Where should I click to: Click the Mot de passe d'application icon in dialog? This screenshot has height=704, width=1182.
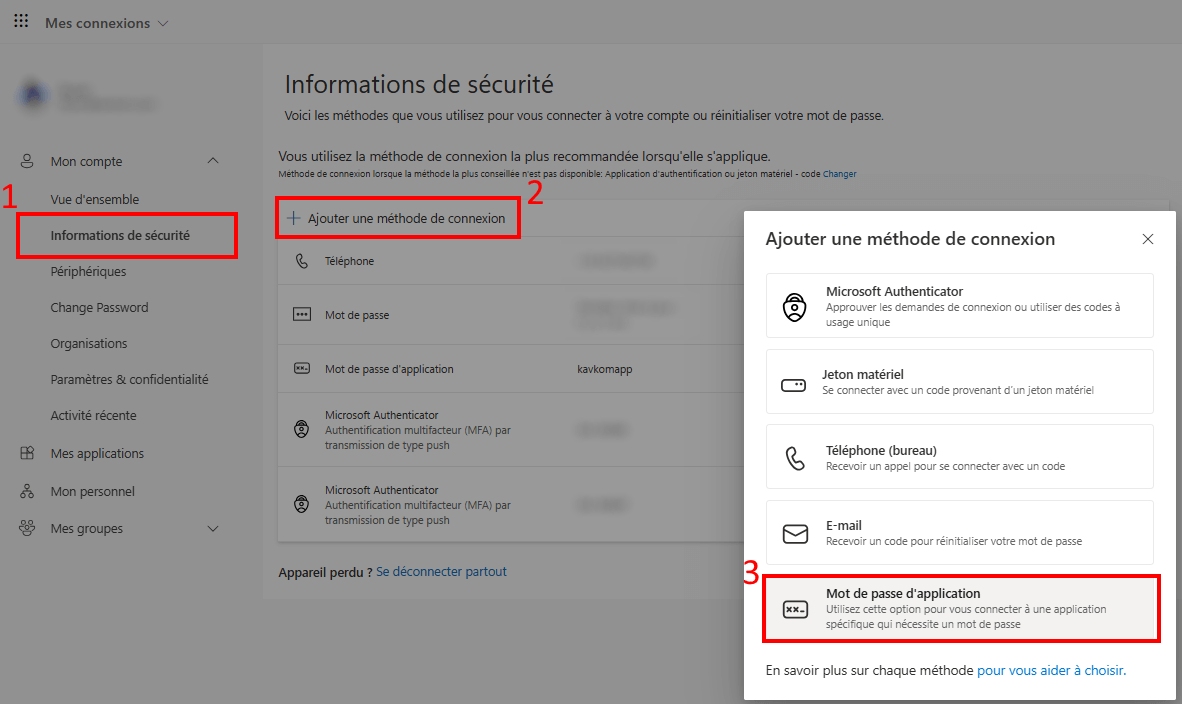click(x=795, y=609)
